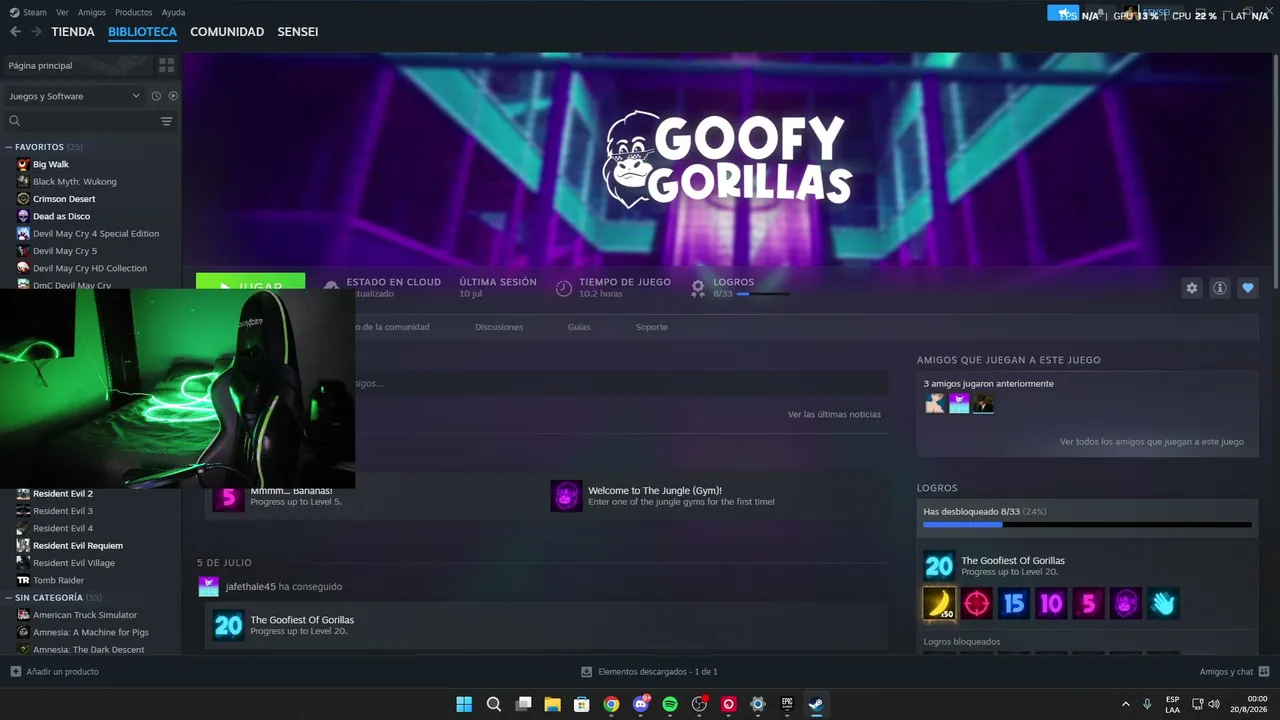
Task: View the waving hand achievement icon
Action: 1163,603
